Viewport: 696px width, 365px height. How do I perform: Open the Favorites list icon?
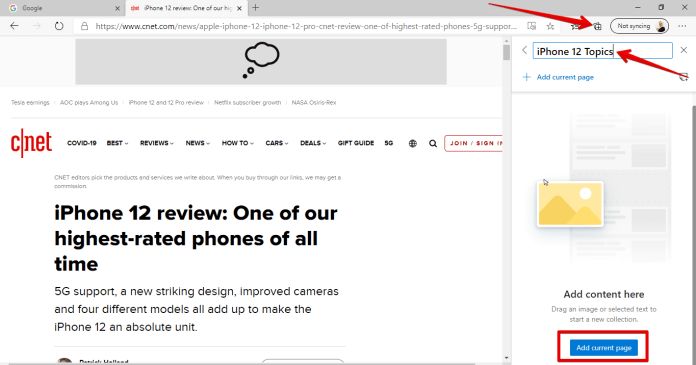[x=575, y=27]
